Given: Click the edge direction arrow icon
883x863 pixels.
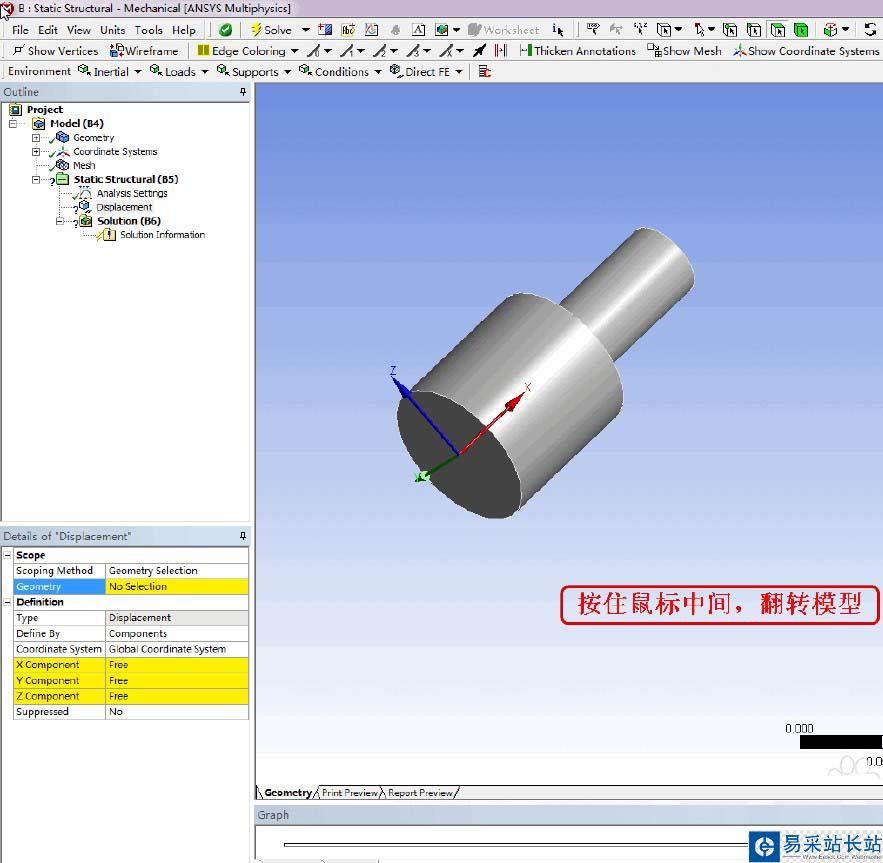Looking at the screenshot, I should click(x=479, y=51).
